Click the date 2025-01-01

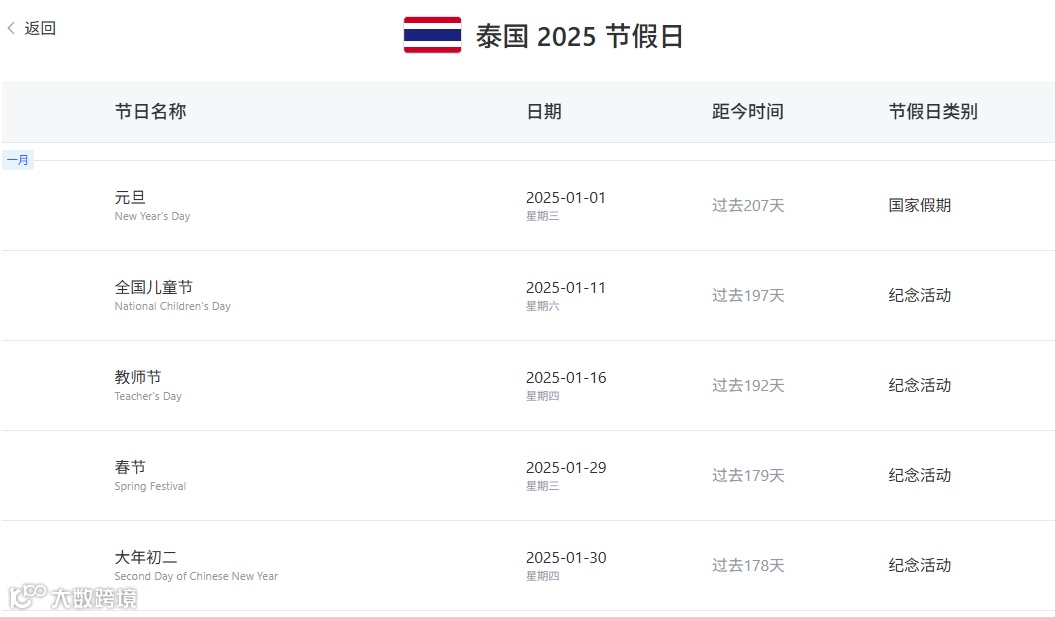[566, 198]
